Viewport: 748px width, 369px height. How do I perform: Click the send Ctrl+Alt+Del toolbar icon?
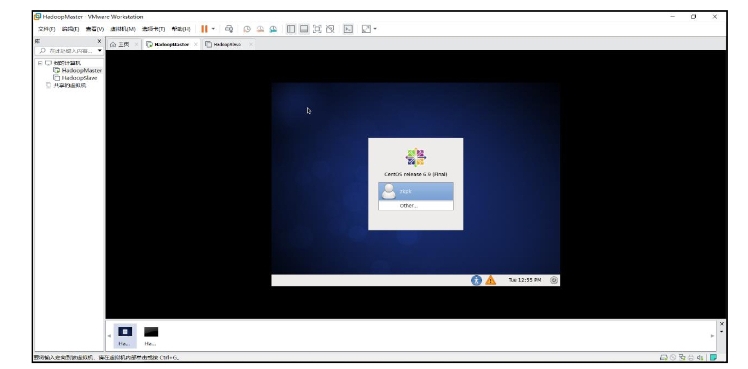229,29
